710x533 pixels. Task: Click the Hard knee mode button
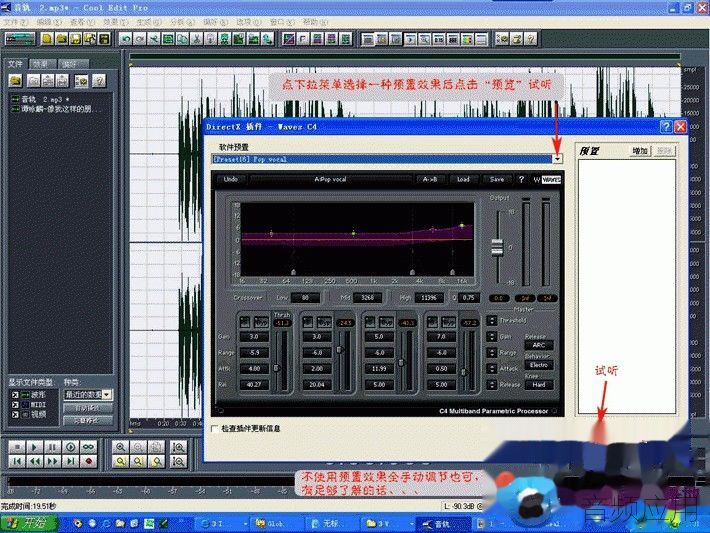(539, 385)
